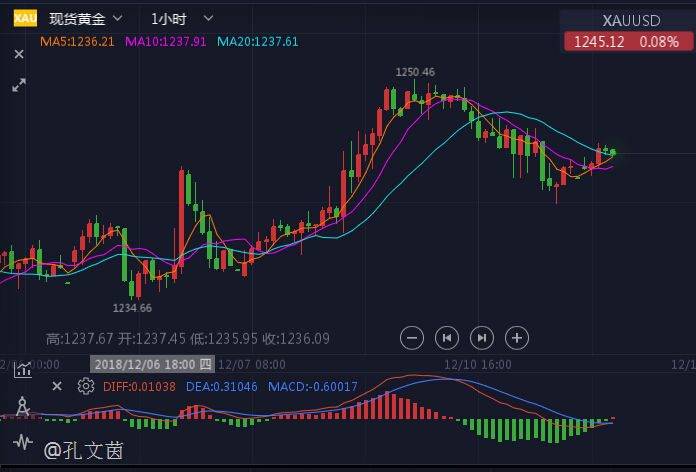Open the waveform indicators icon
This screenshot has width=696, height=472.
22,442
